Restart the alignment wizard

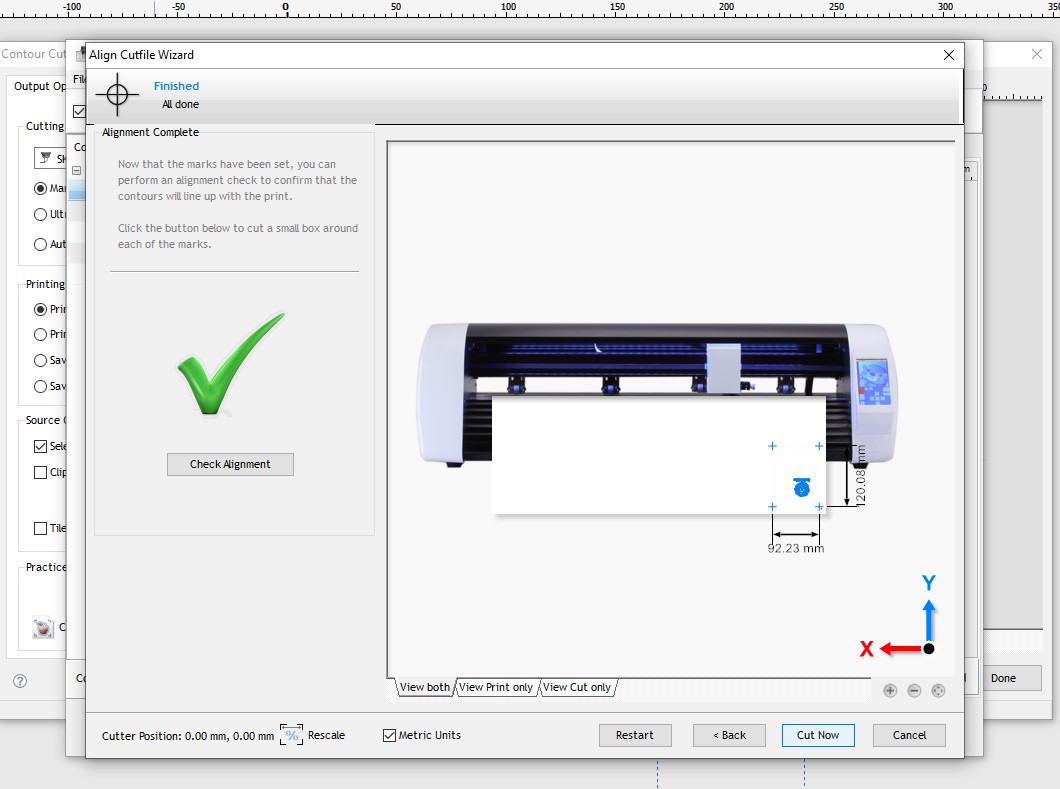click(635, 735)
